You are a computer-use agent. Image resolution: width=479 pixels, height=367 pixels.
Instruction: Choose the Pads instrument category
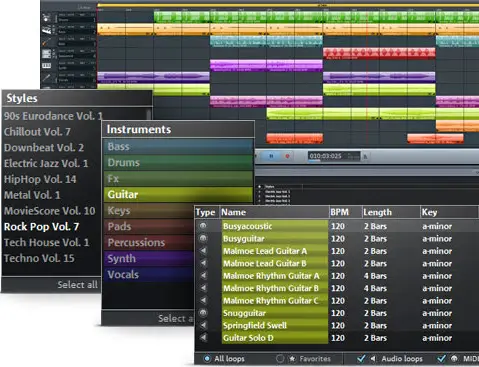[x=149, y=226]
